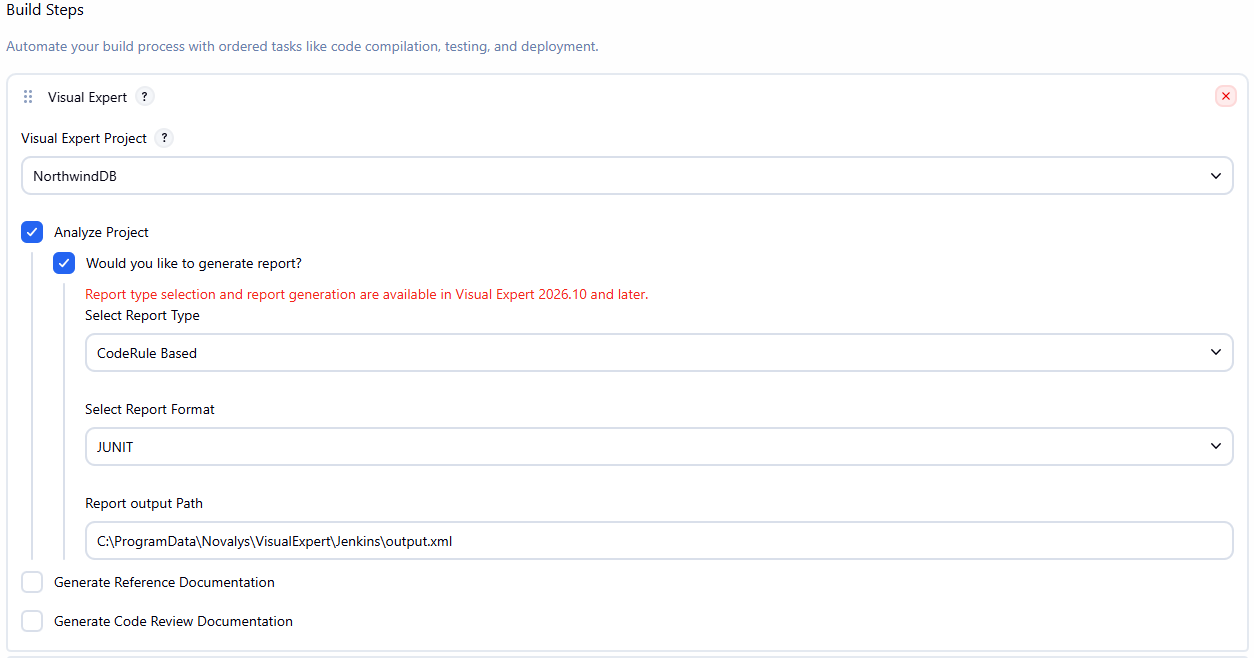1254x658 pixels.
Task: Click the Visual Expert Project label
Action: pyautogui.click(x=84, y=138)
